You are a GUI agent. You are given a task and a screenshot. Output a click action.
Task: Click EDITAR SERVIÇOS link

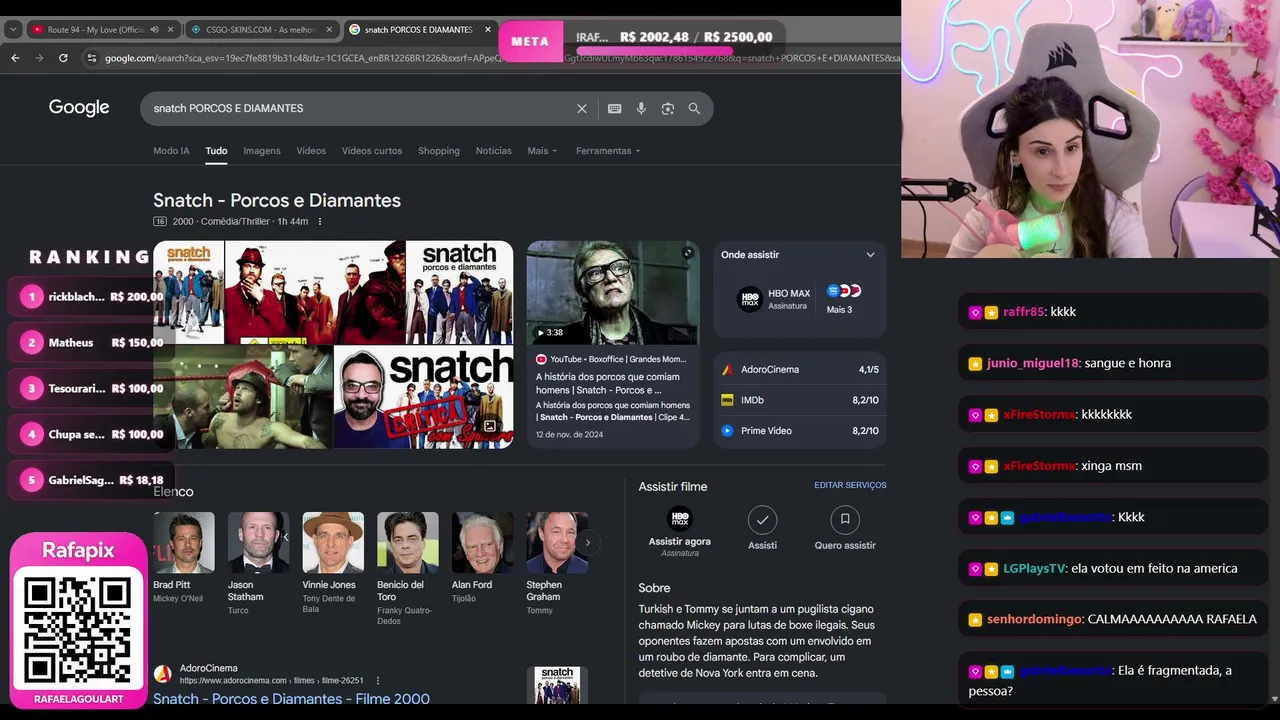pos(850,485)
